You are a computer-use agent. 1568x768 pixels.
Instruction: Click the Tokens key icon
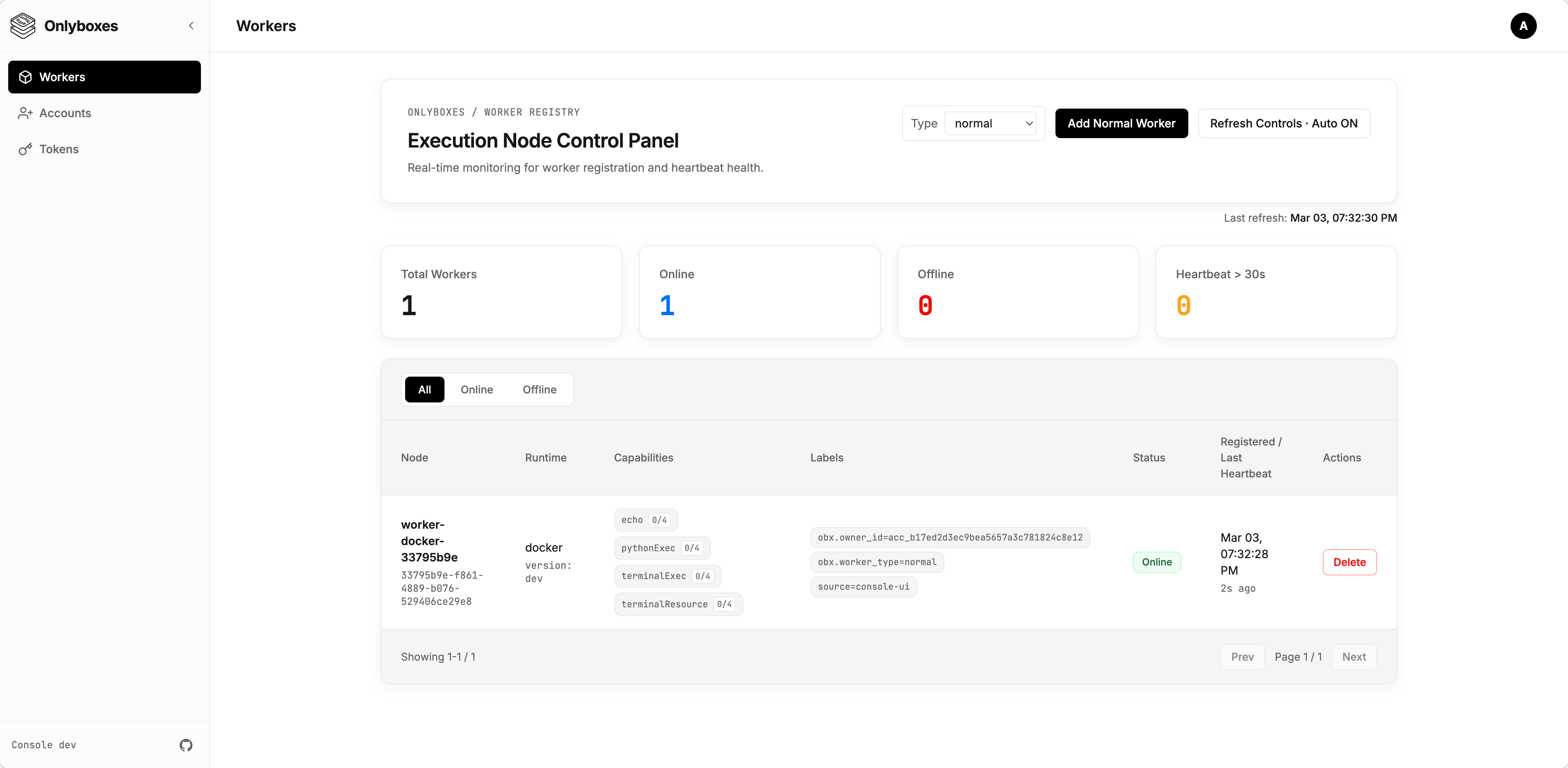pyautogui.click(x=25, y=149)
